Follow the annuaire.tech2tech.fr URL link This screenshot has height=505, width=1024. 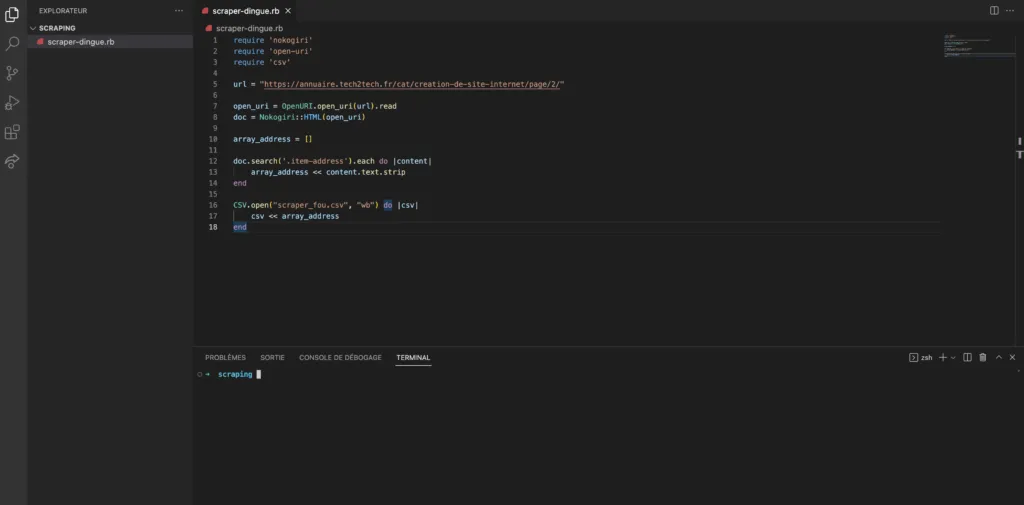tap(411, 84)
